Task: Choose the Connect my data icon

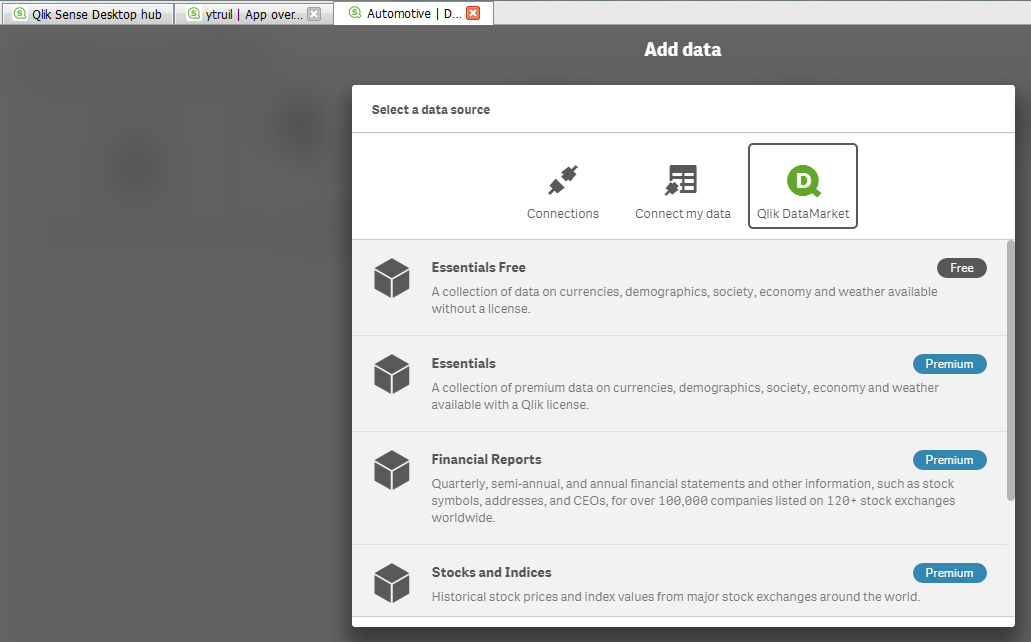Action: pos(681,180)
